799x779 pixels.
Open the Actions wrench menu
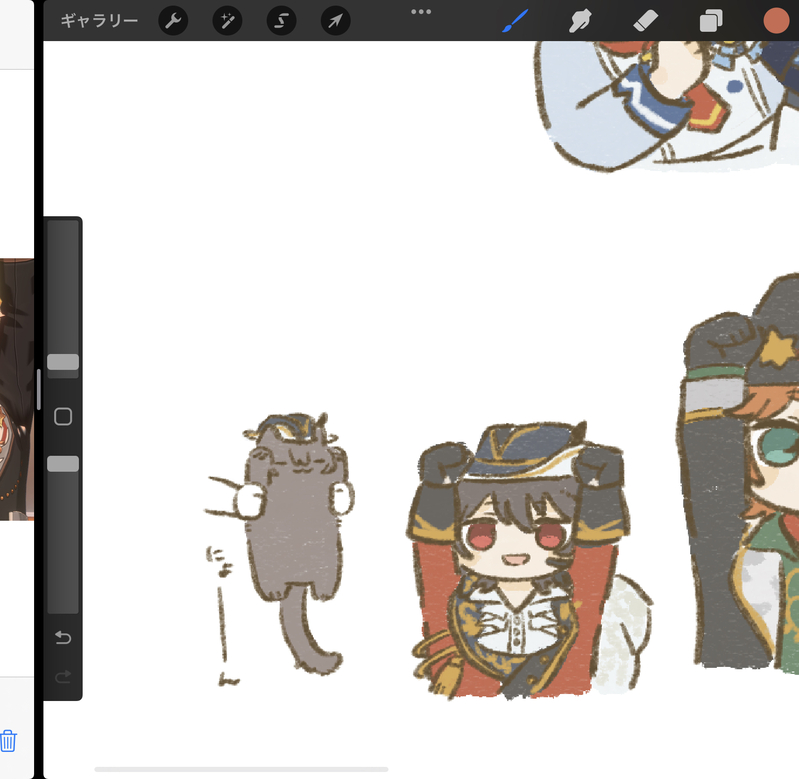pyautogui.click(x=173, y=21)
